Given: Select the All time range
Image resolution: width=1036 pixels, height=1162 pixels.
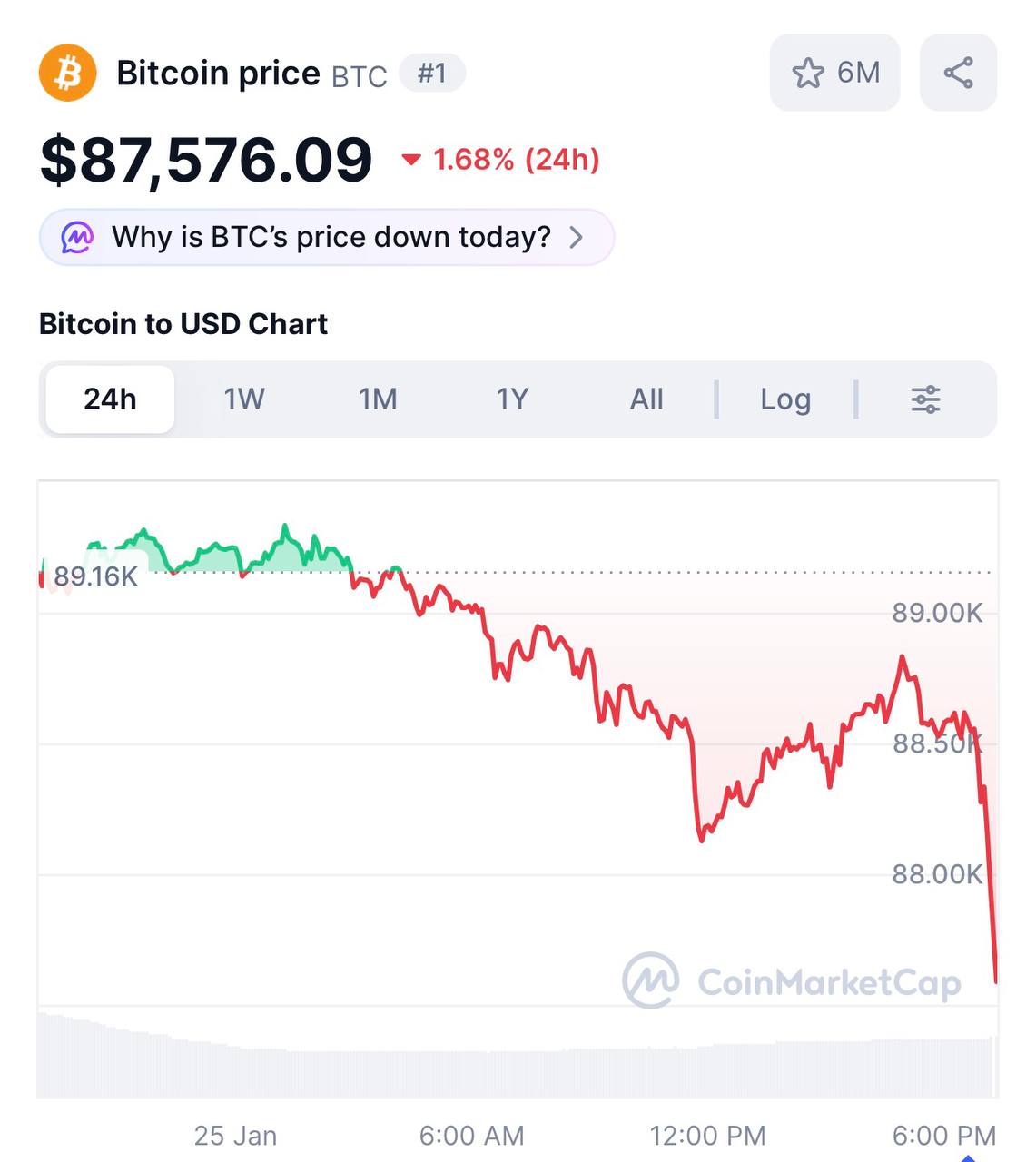Looking at the screenshot, I should 646,399.
